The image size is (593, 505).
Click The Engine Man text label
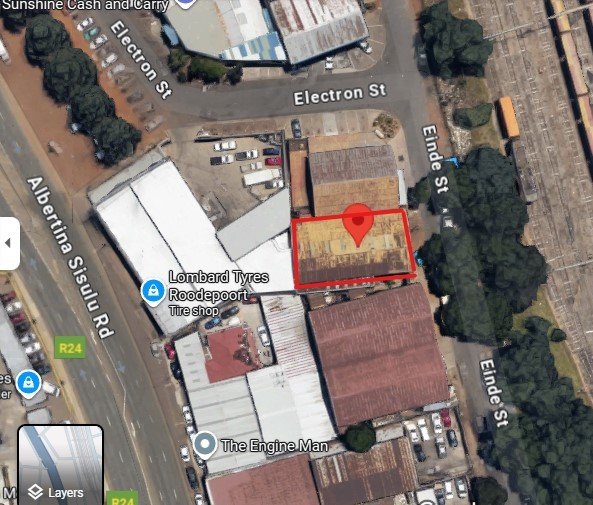(x=275, y=446)
